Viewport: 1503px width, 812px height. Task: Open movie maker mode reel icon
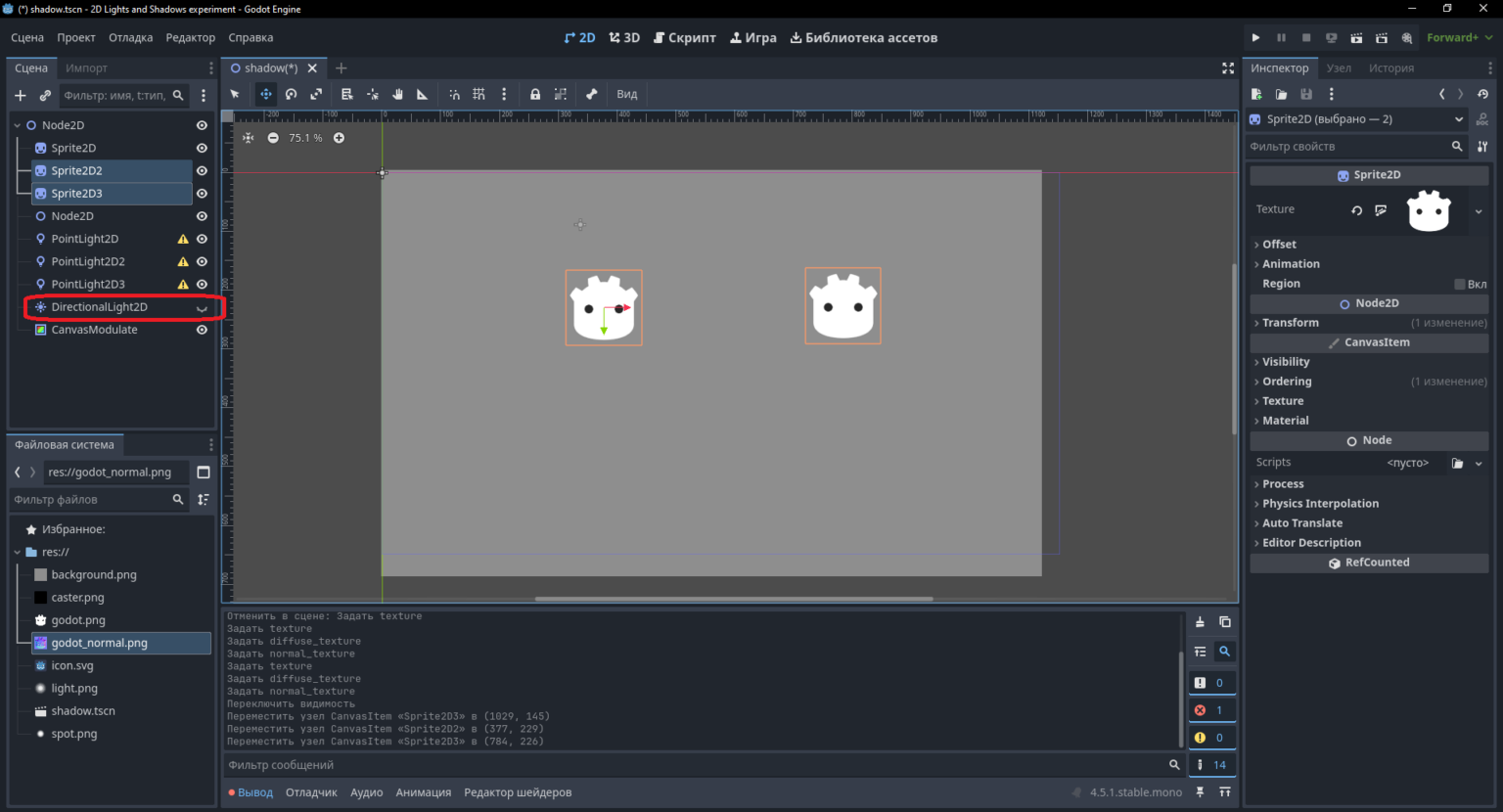pos(1407,37)
